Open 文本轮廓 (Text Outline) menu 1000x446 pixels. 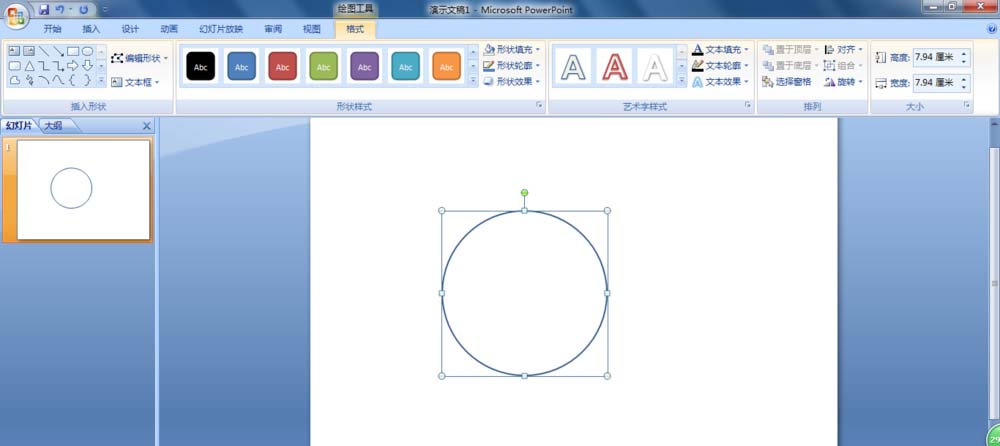coord(721,65)
